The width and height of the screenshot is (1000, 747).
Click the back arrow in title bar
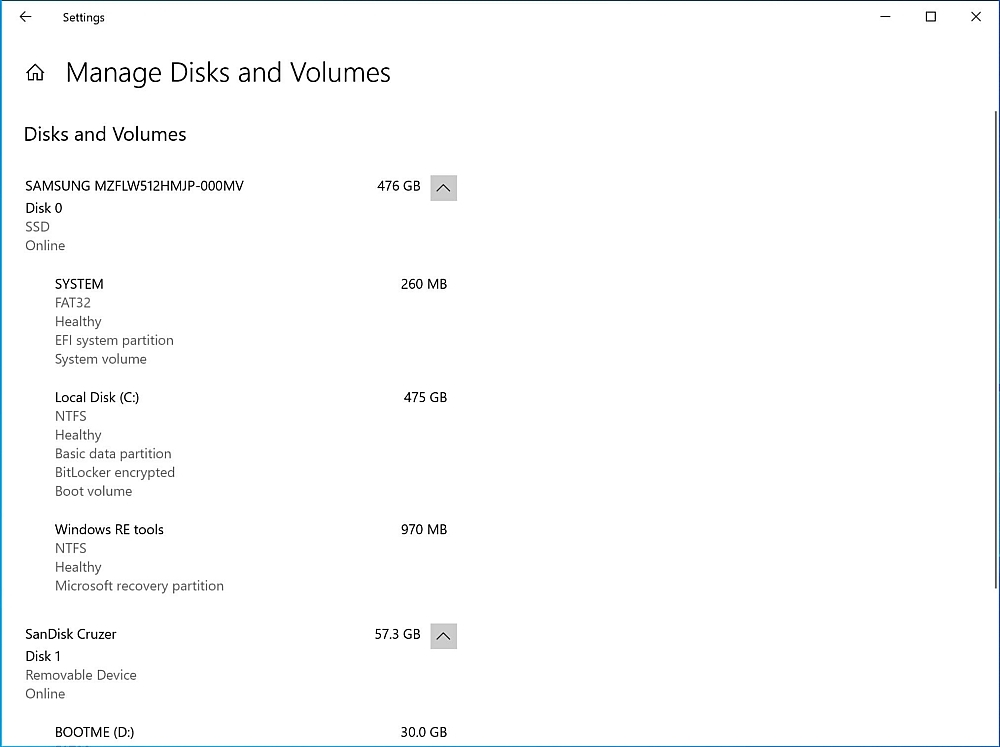[26, 17]
